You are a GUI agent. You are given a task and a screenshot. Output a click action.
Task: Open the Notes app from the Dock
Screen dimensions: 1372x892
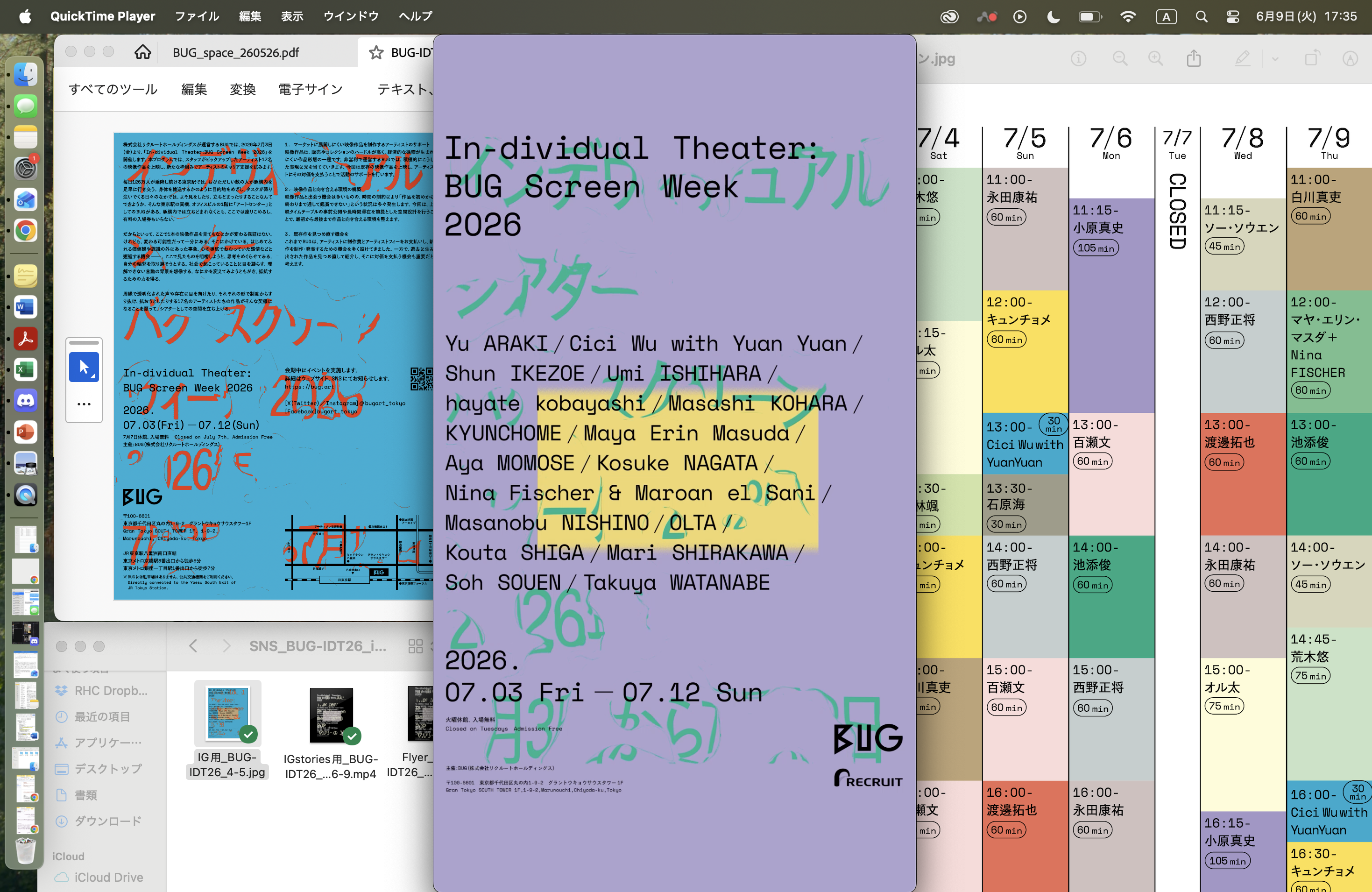pyautogui.click(x=25, y=137)
